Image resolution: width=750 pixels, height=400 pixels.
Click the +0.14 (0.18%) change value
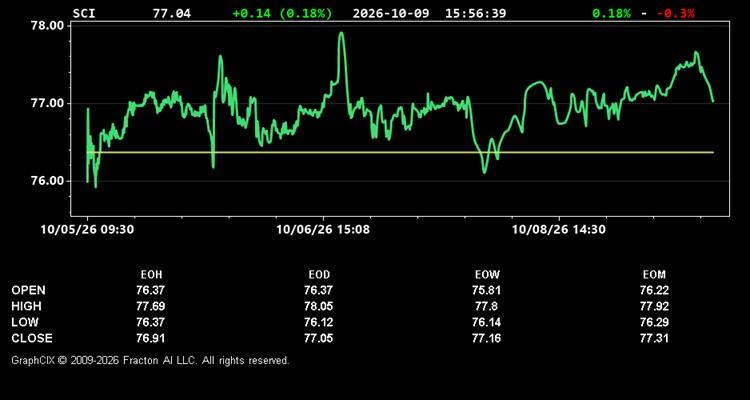[282, 13]
